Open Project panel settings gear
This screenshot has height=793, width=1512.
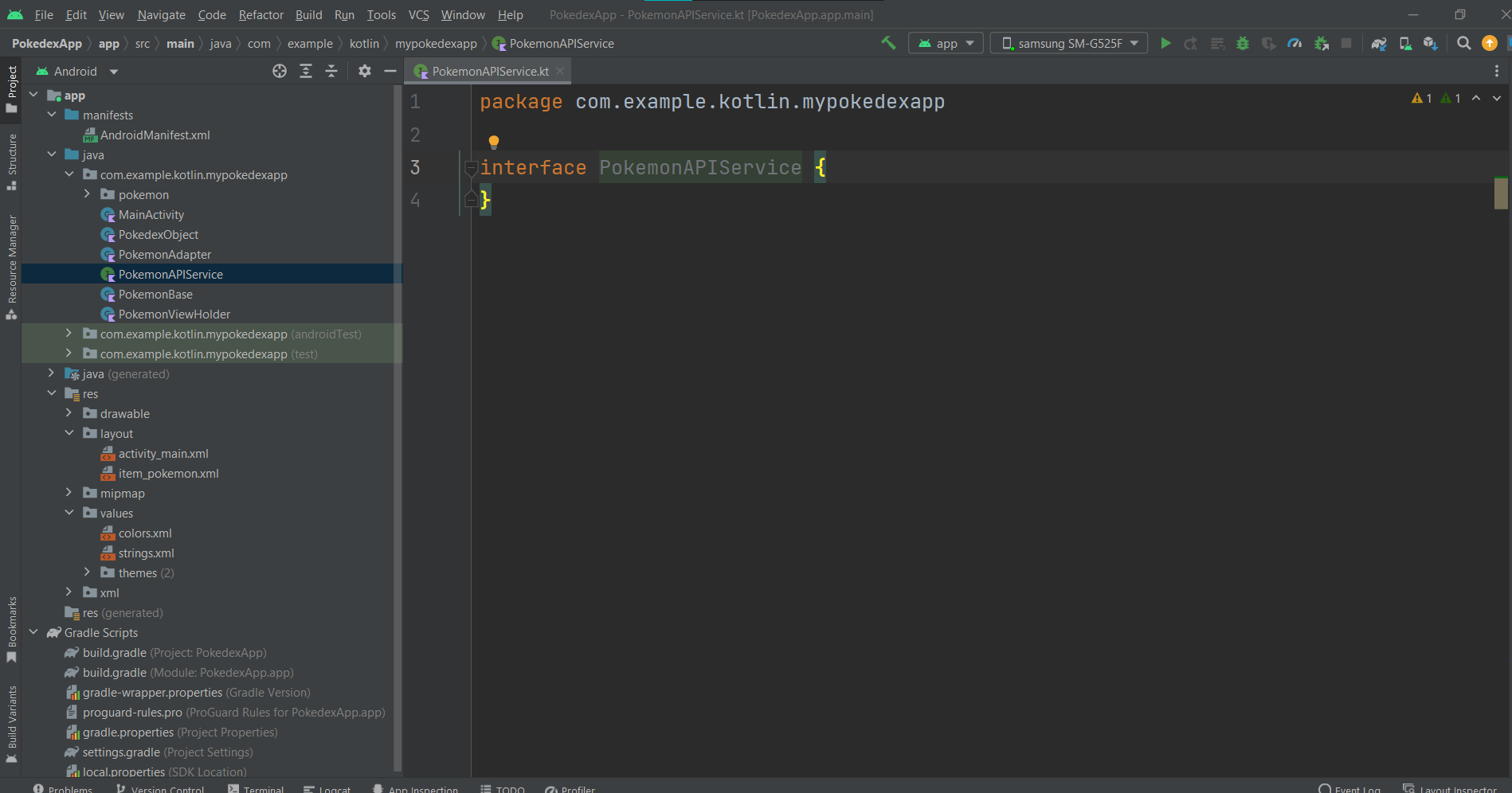click(364, 71)
